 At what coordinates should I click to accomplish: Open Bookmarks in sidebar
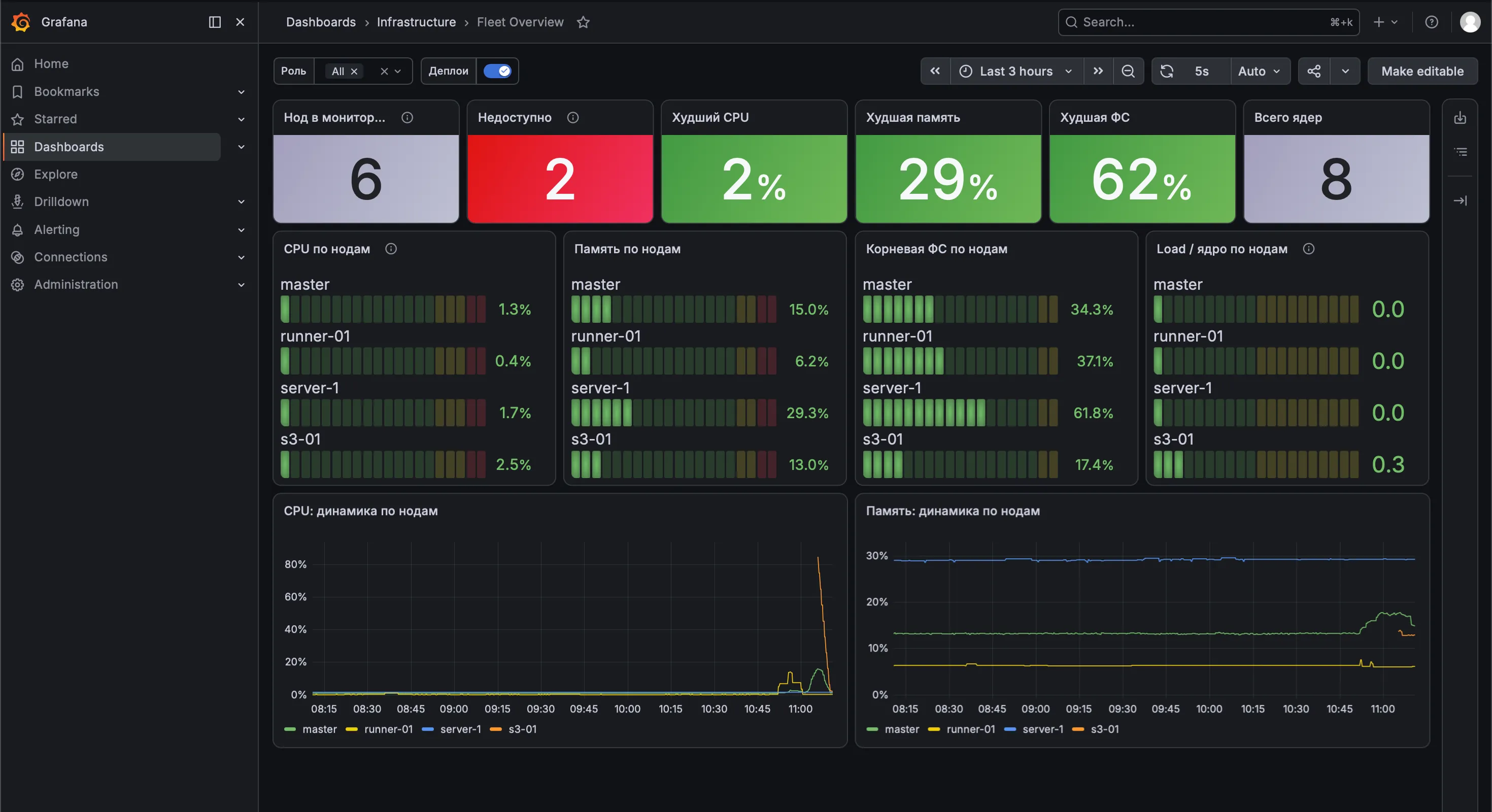click(66, 91)
